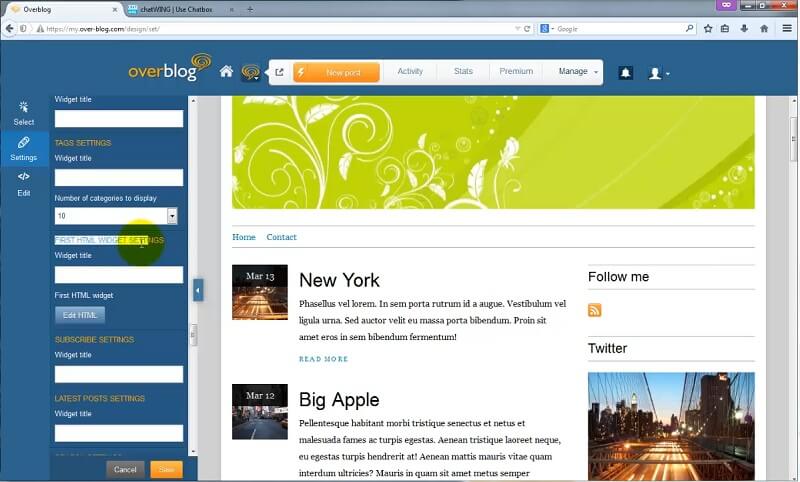Screen dimensions: 800x482
Task: Open the user profile icon menu
Action: (x=658, y=73)
